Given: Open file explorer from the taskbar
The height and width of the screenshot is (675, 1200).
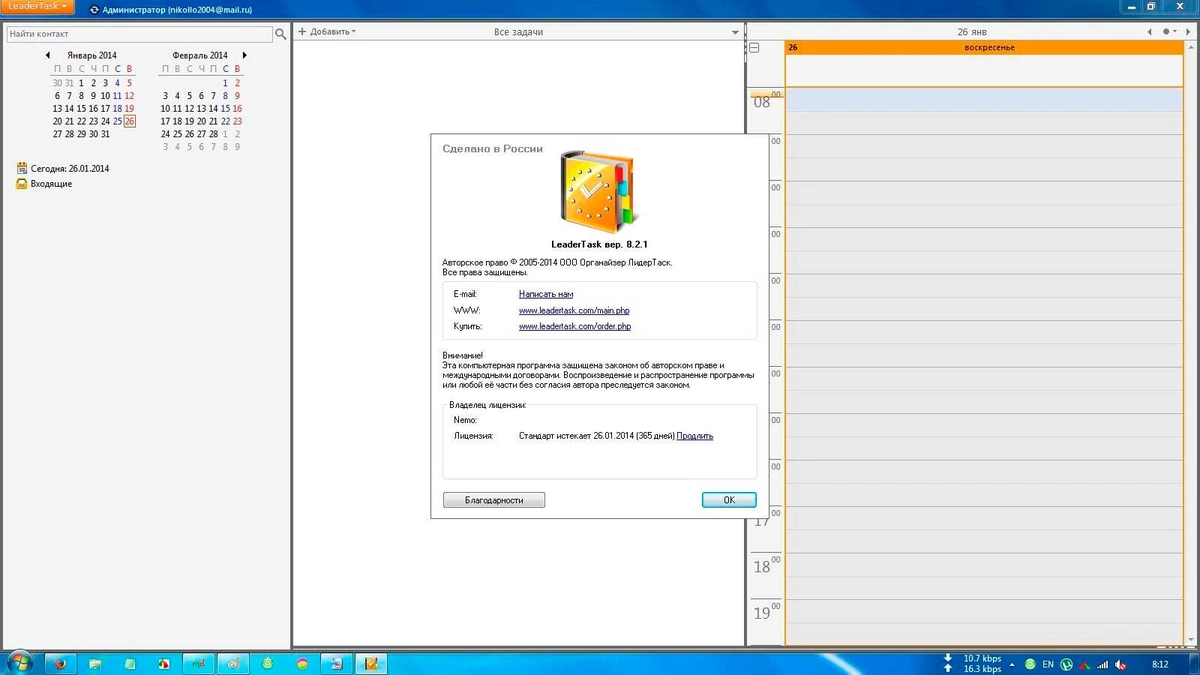Looking at the screenshot, I should pyautogui.click(x=95, y=663).
